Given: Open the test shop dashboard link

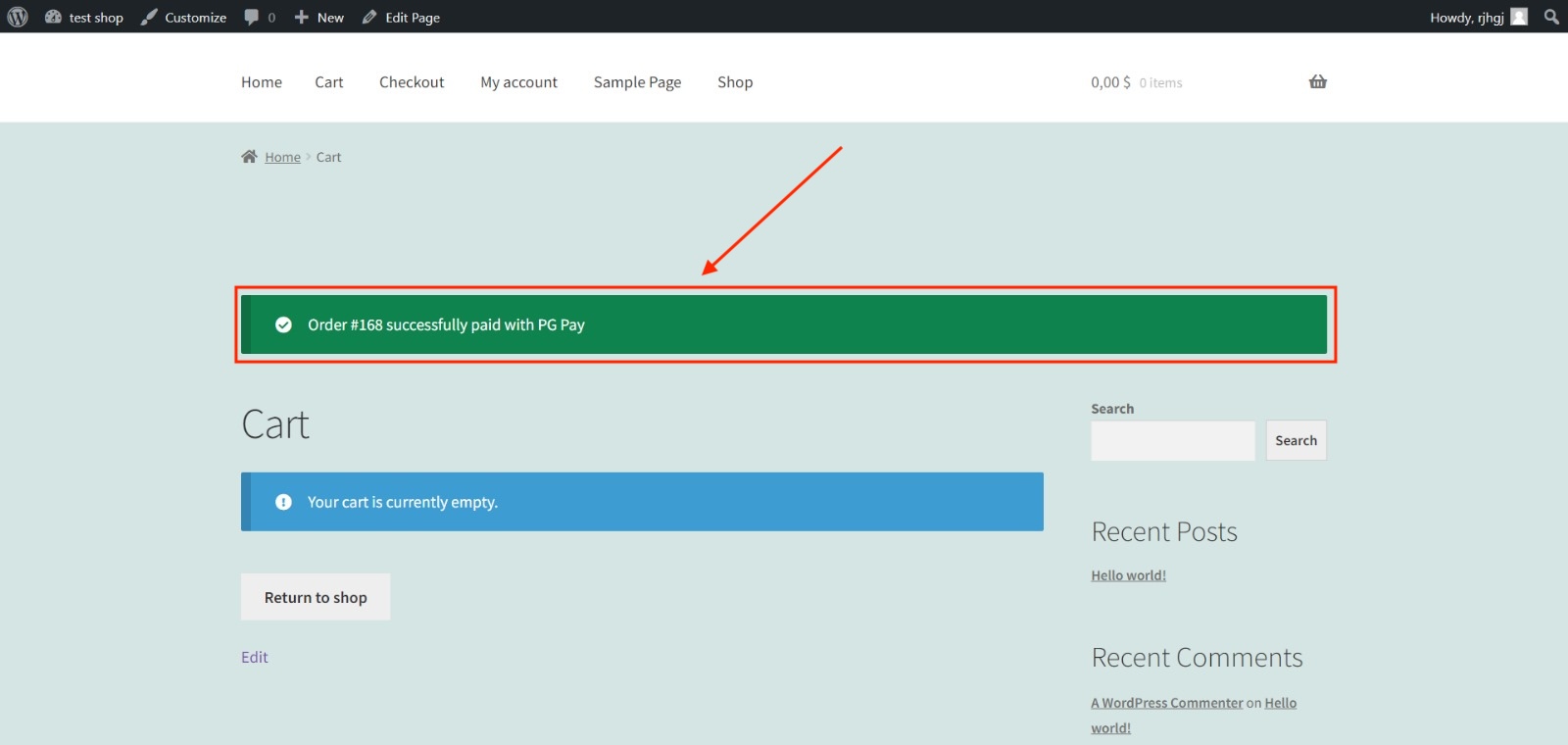Looking at the screenshot, I should tap(84, 17).
